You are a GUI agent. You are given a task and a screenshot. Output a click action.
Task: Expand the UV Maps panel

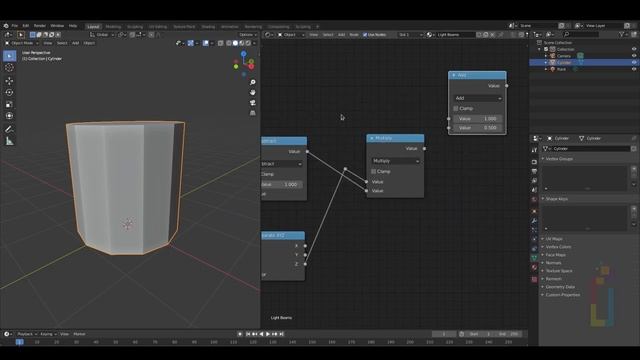click(554, 239)
